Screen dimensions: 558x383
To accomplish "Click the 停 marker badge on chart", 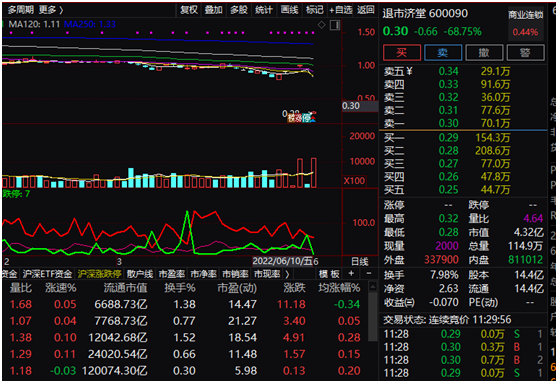I will click(x=305, y=118).
